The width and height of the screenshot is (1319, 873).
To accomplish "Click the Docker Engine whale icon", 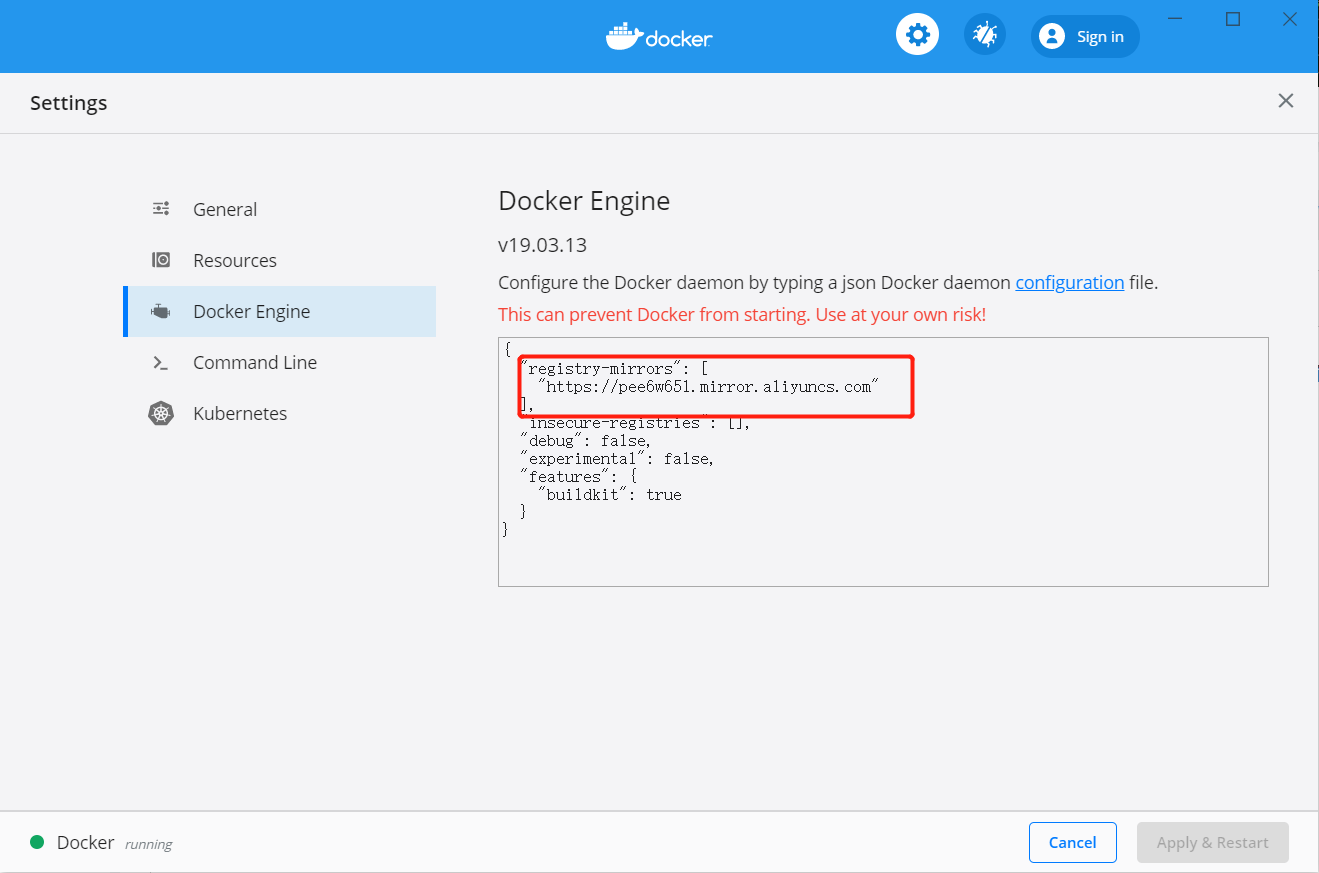I will (161, 311).
